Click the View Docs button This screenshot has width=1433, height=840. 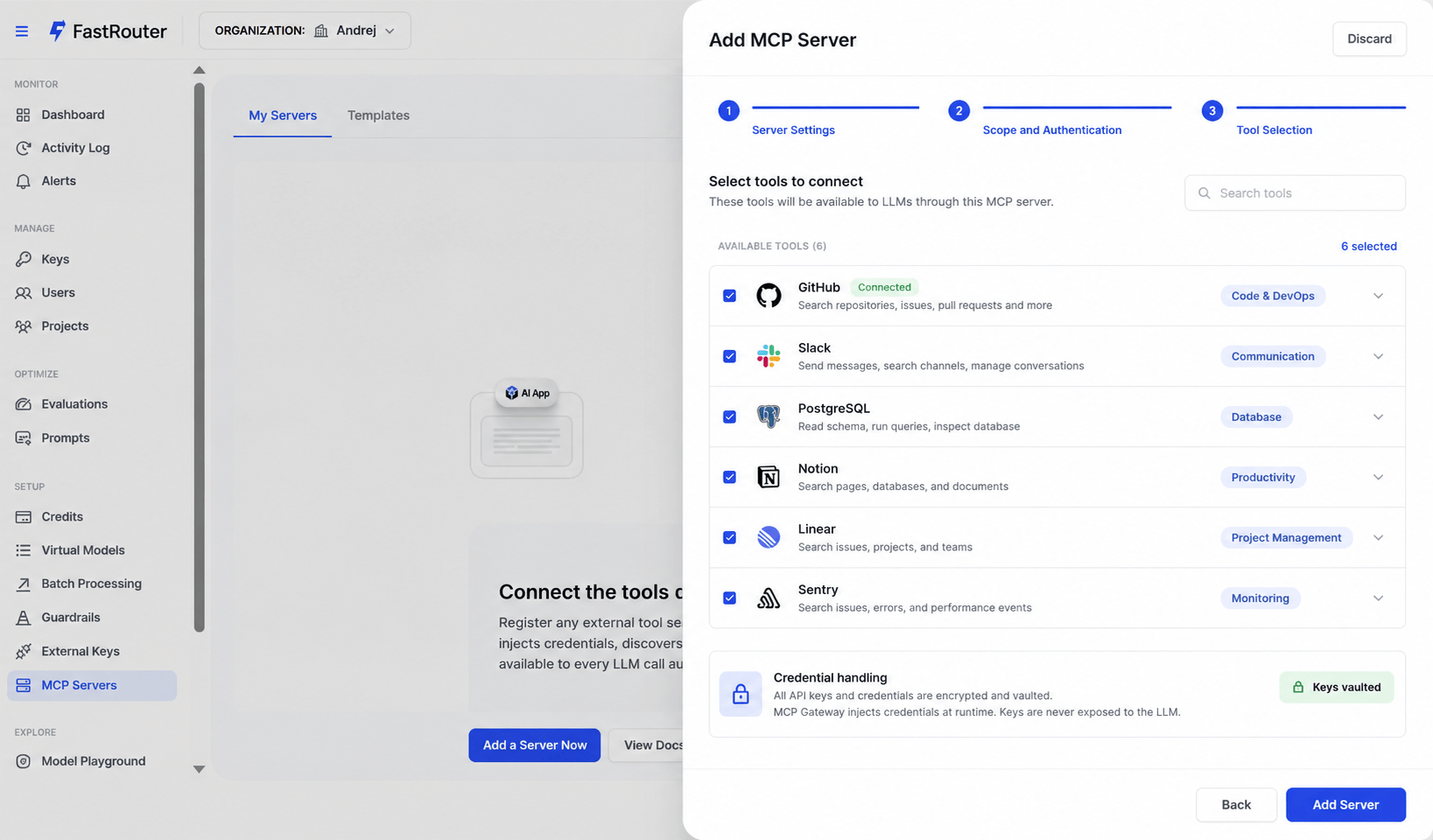[x=646, y=745]
